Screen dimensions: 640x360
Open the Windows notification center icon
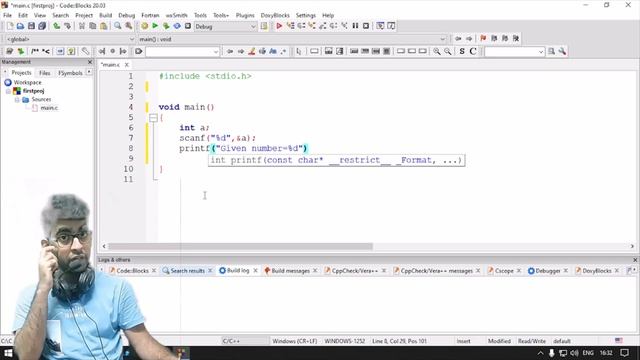pos(624,353)
